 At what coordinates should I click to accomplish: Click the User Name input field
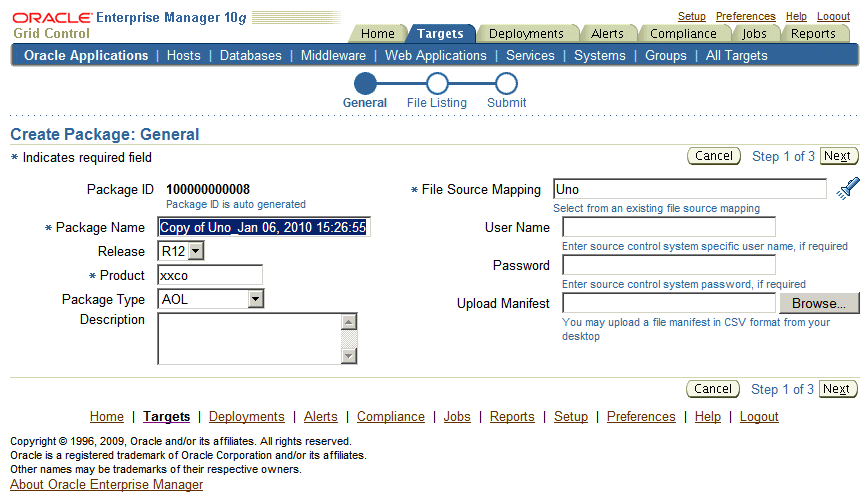(x=669, y=227)
